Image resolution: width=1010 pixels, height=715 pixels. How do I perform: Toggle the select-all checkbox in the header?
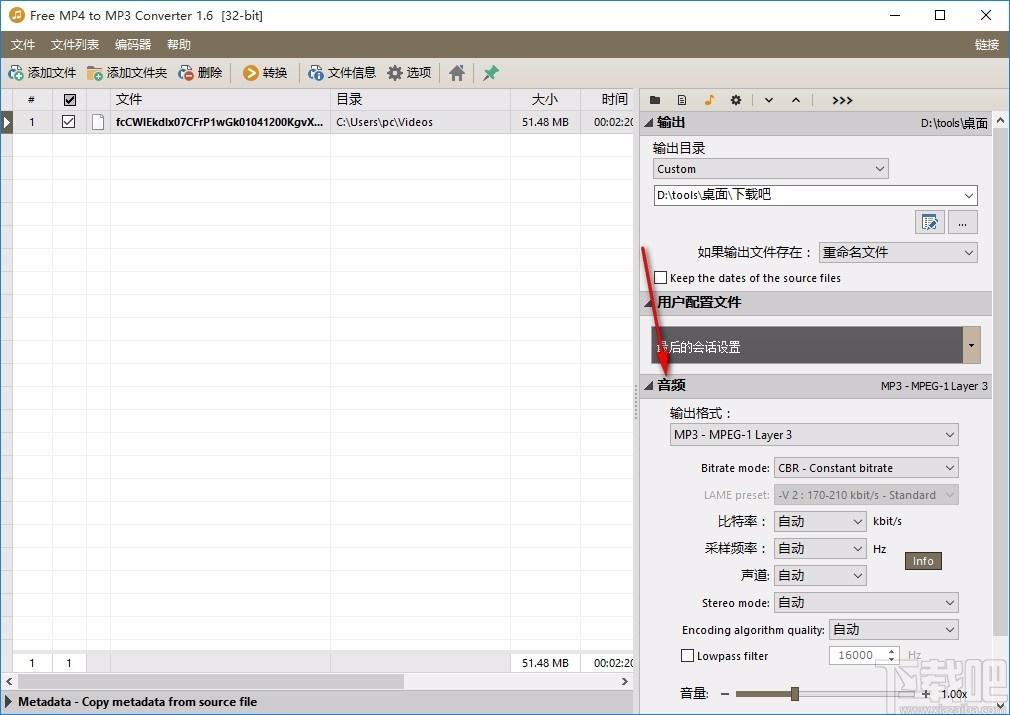click(x=70, y=100)
